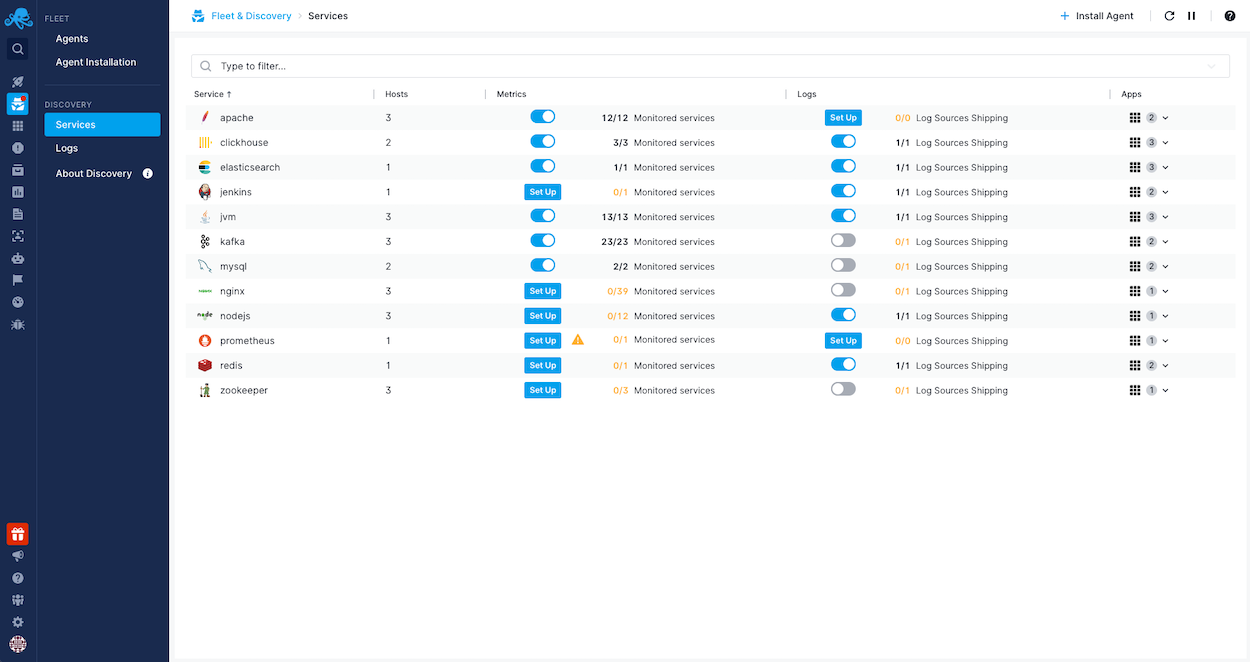
Task: Expand the apps chevron for prometheus
Action: pyautogui.click(x=1166, y=341)
